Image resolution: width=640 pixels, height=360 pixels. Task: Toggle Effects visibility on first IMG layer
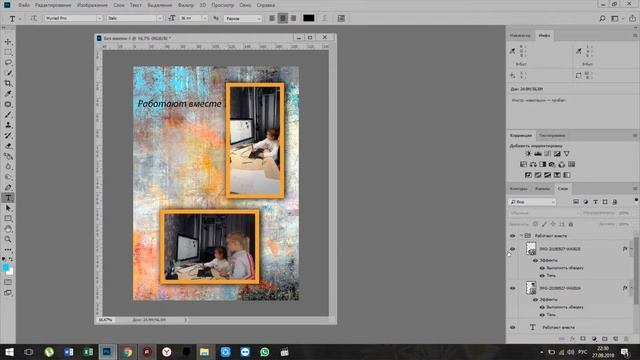[535, 260]
